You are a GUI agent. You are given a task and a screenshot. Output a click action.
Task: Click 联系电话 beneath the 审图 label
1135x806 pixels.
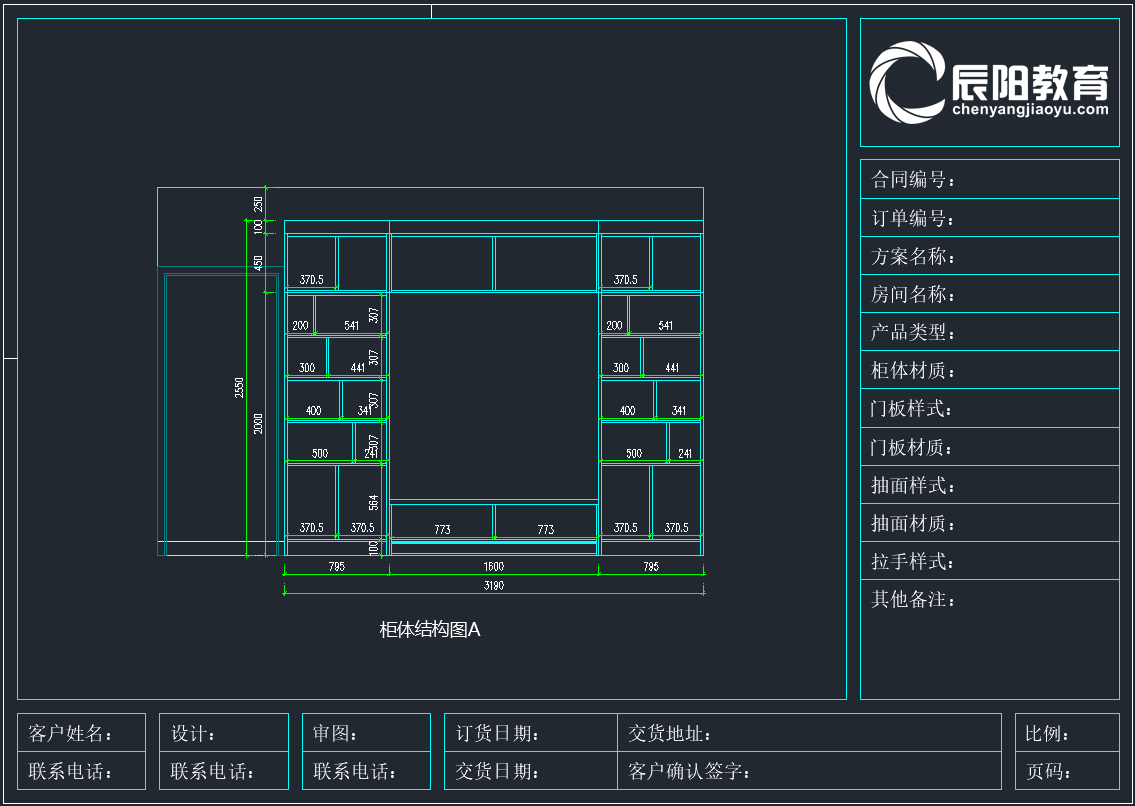(355, 771)
